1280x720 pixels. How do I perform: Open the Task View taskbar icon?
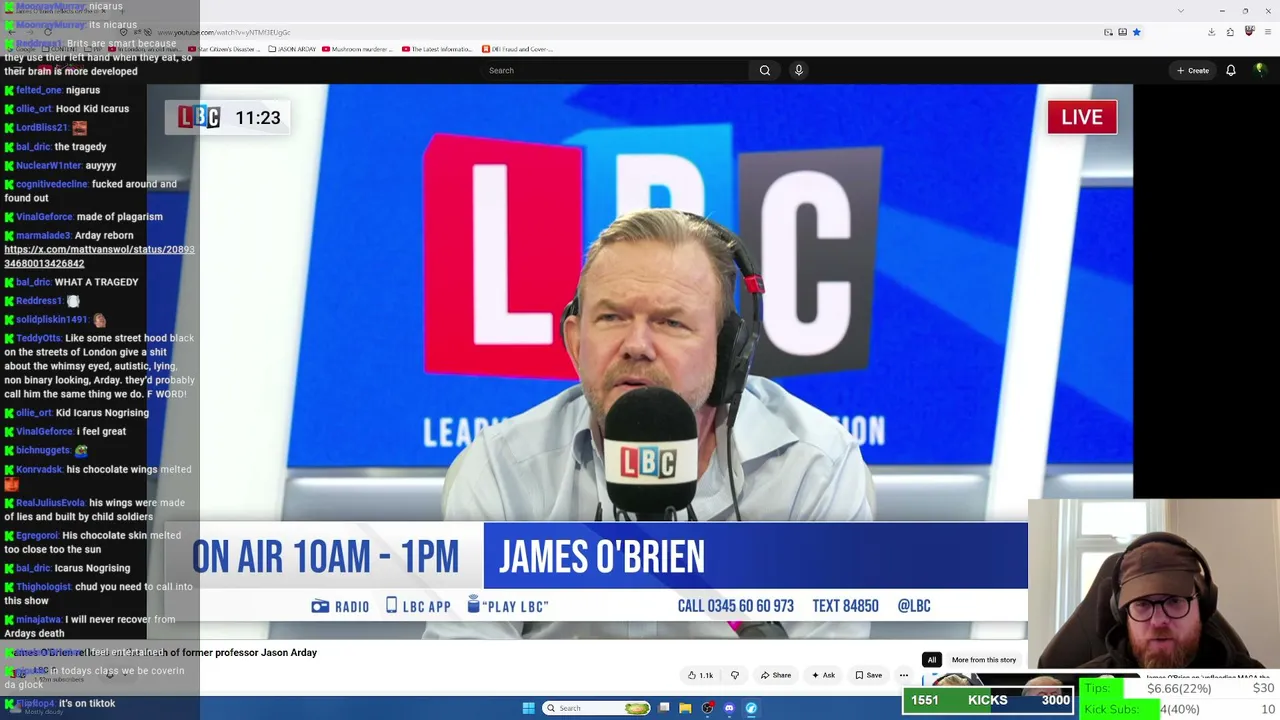664,708
